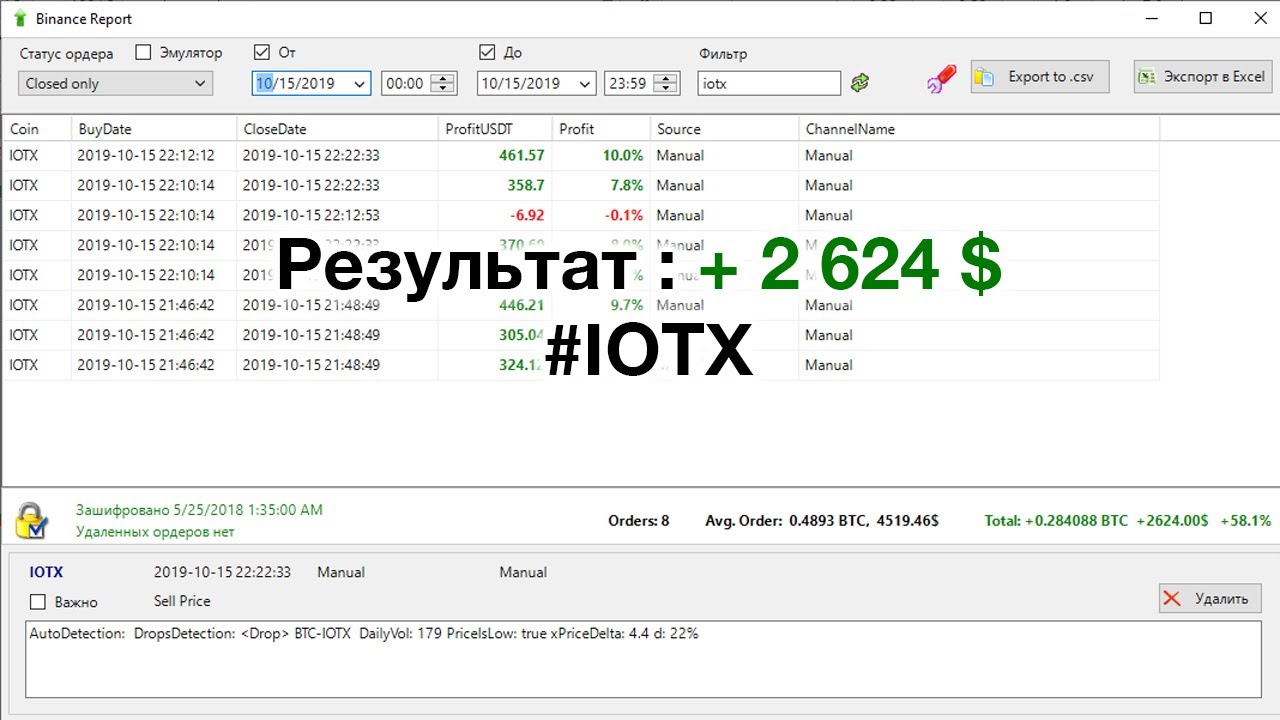The width and height of the screenshot is (1280, 720).
Task: Click the blue IOTX detail heading
Action: (46, 572)
